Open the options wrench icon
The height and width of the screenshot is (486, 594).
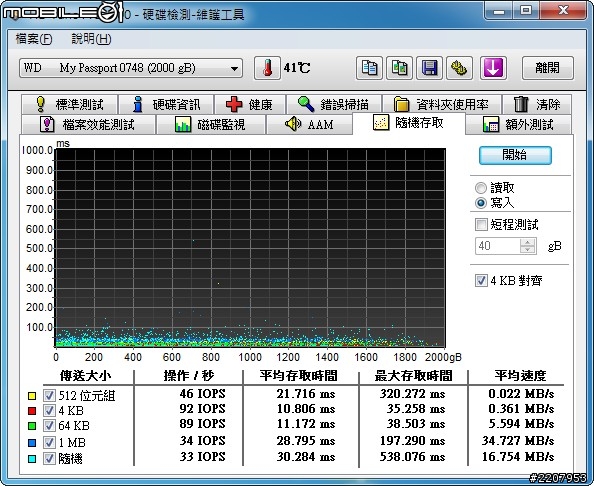click(x=459, y=68)
